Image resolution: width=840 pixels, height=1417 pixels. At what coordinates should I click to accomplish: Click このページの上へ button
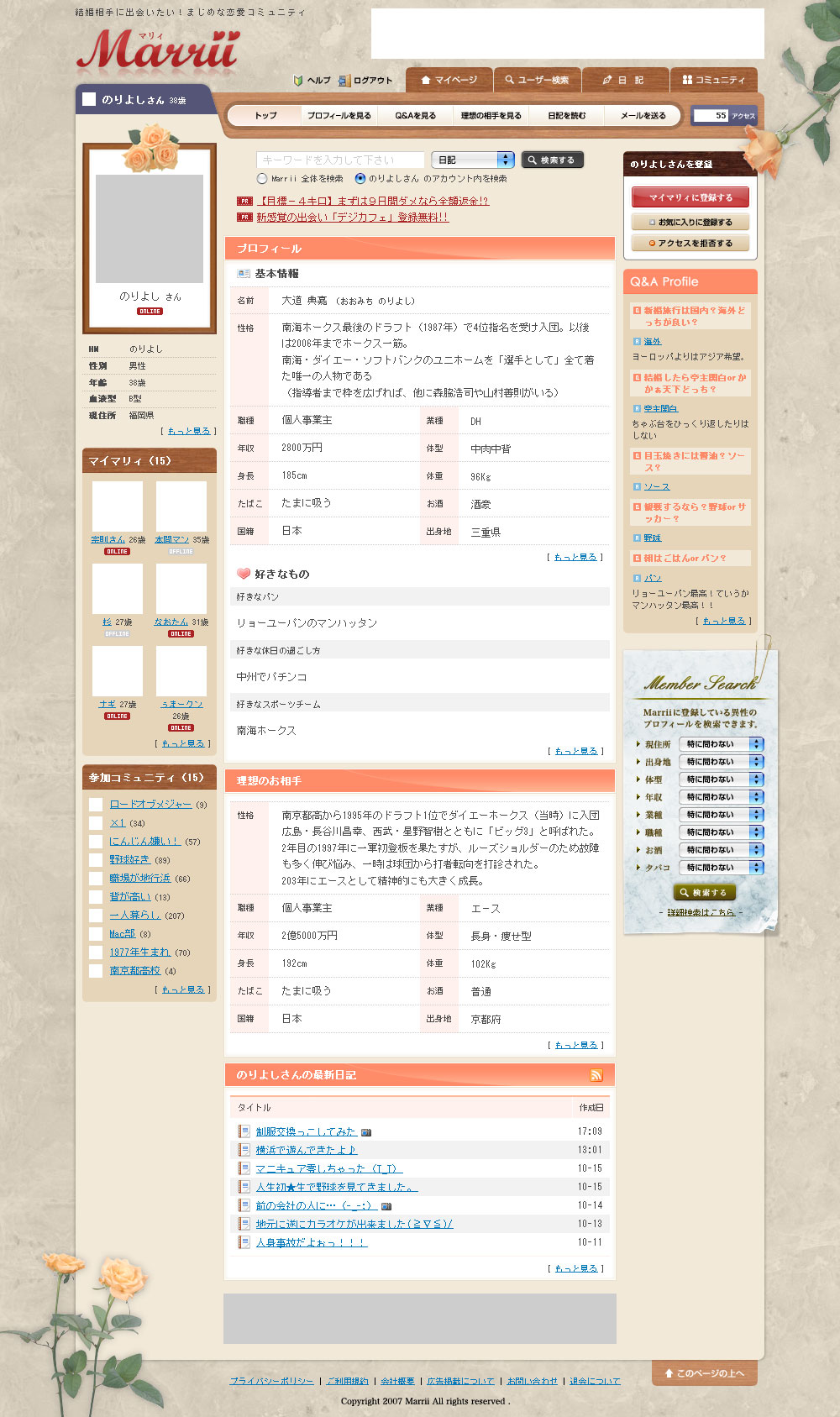pyautogui.click(x=705, y=1373)
